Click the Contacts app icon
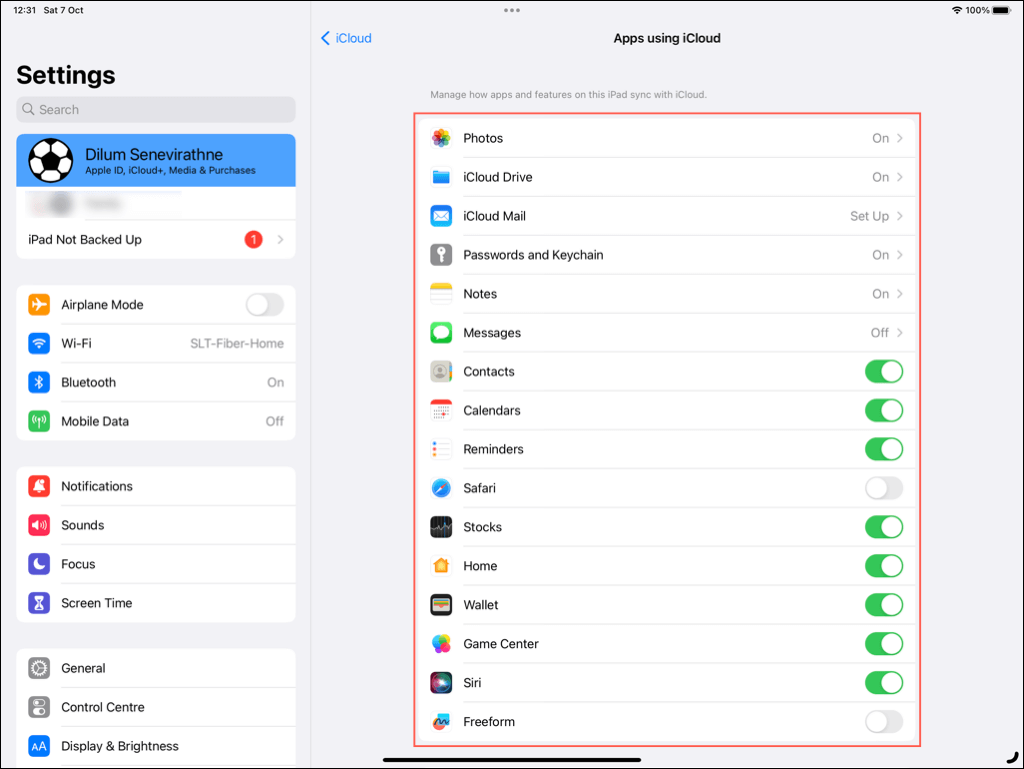 441,371
